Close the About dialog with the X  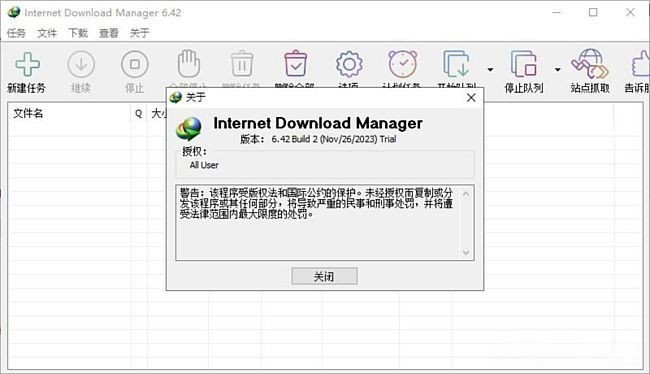click(471, 98)
